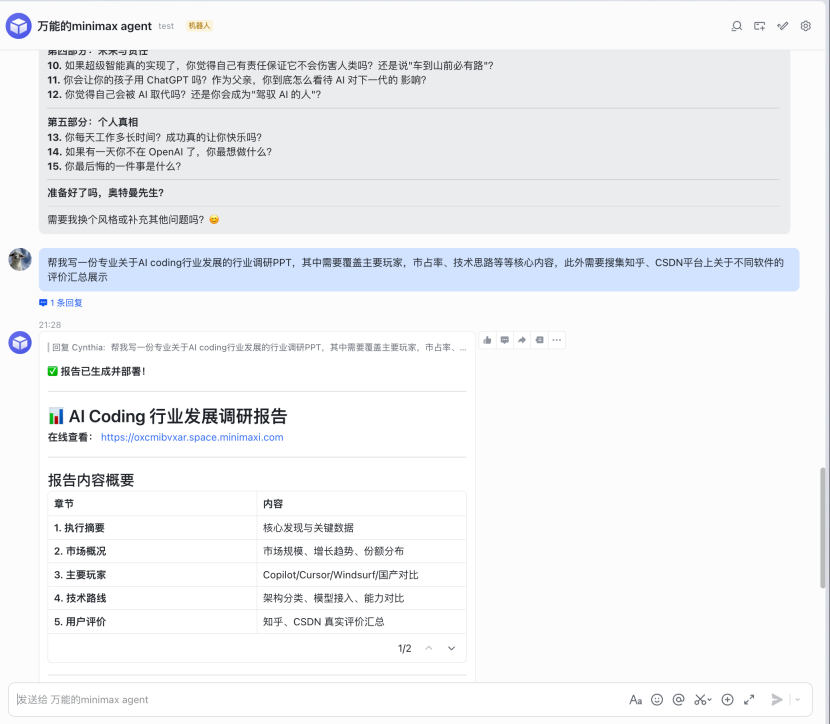Screen dimensions: 830x724
Task: Open the 1 条回复 thread link
Action: coord(61,303)
